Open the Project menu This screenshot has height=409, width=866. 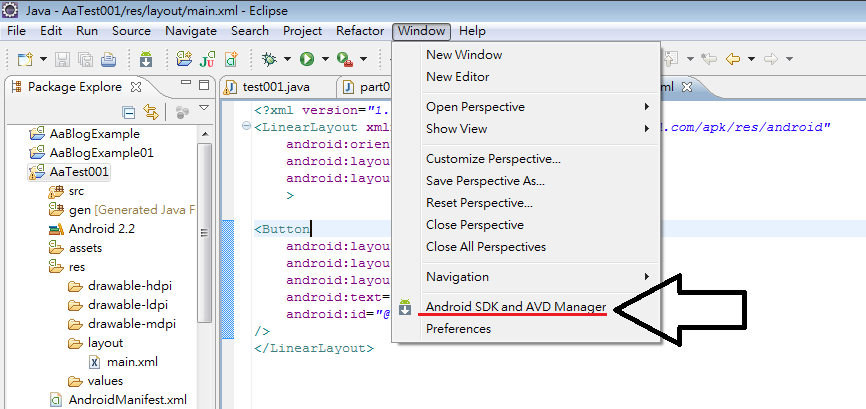[x=303, y=31]
